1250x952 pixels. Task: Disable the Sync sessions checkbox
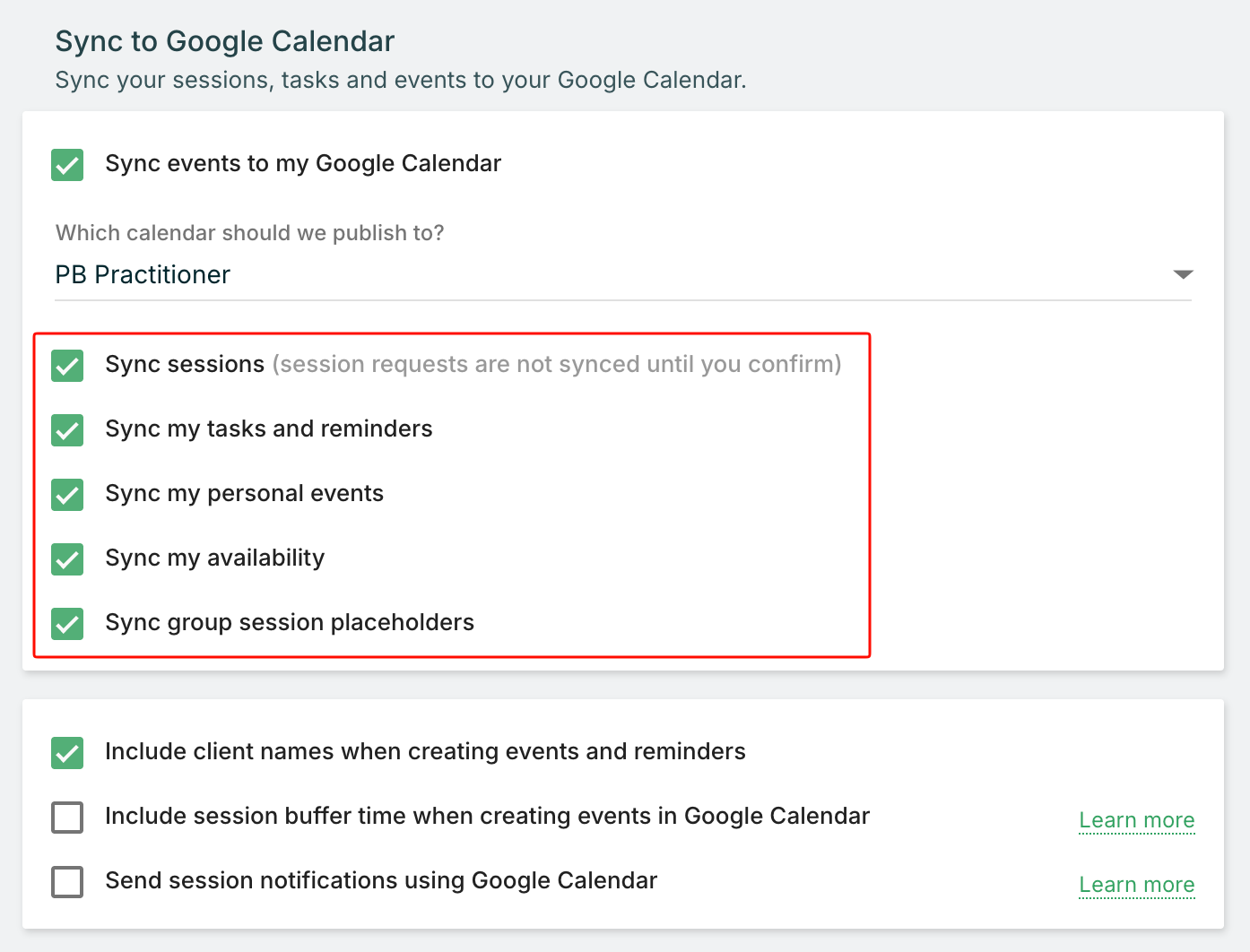click(x=67, y=366)
